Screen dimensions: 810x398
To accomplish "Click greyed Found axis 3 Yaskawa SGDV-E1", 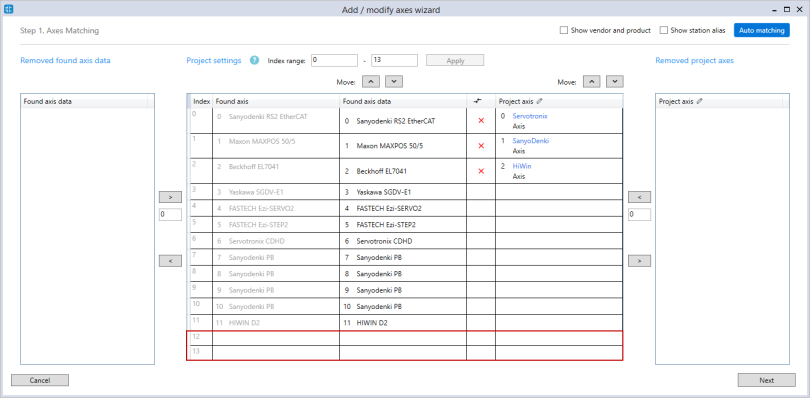I will pyautogui.click(x=276, y=192).
